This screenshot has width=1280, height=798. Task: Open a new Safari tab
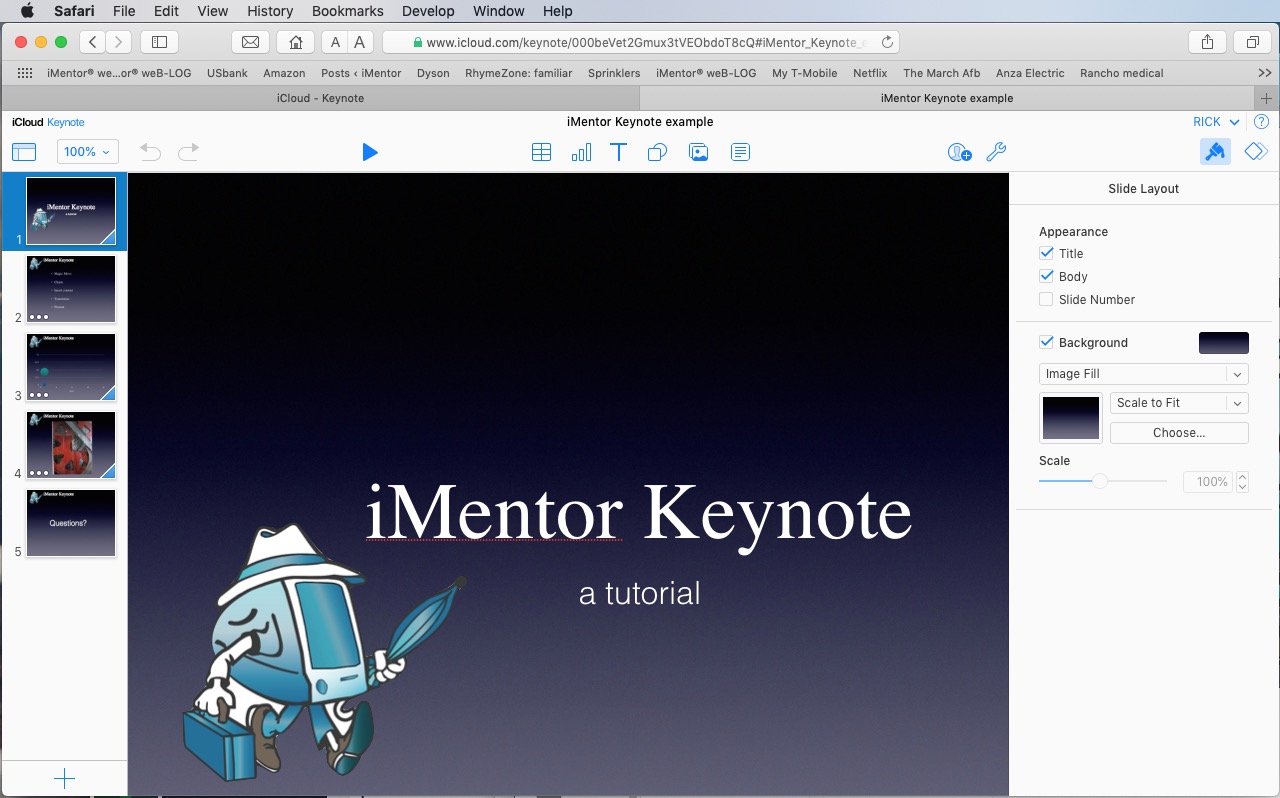coord(1266,98)
